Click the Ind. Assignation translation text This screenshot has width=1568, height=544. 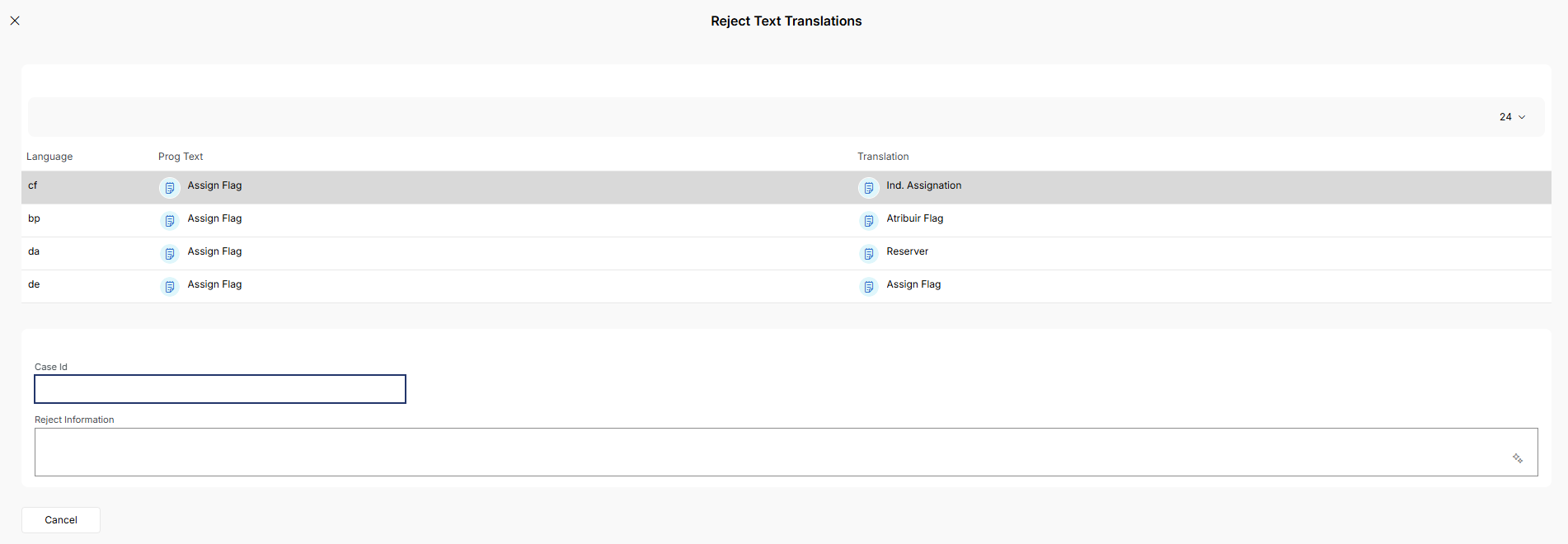[x=924, y=185]
